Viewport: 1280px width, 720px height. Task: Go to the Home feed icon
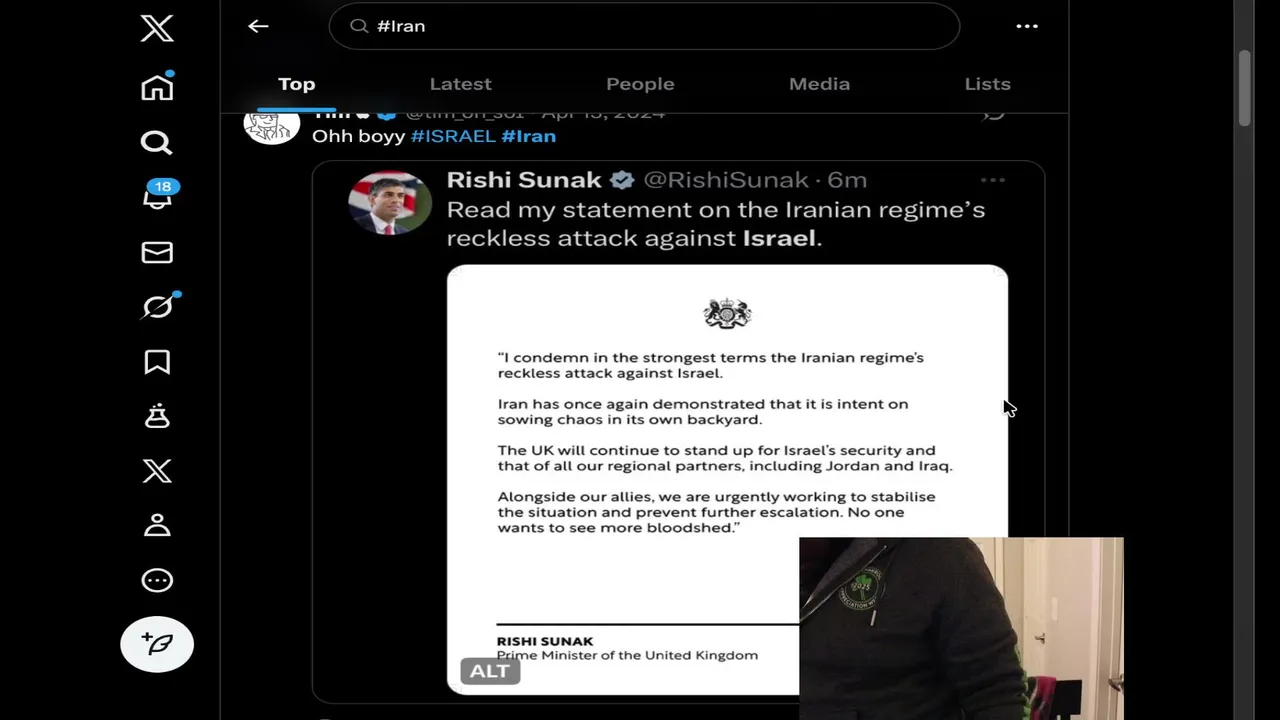[x=157, y=87]
